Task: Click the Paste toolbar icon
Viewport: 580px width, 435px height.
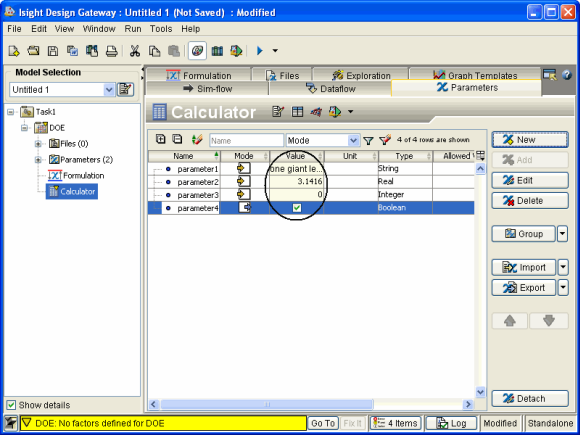Action: click(174, 51)
